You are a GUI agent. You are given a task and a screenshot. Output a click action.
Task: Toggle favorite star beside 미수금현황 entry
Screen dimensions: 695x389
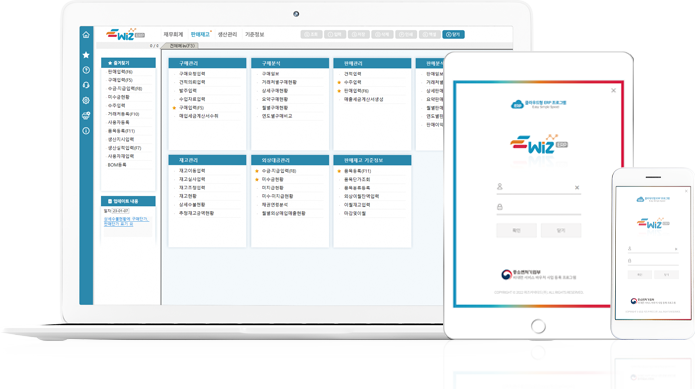pos(257,179)
